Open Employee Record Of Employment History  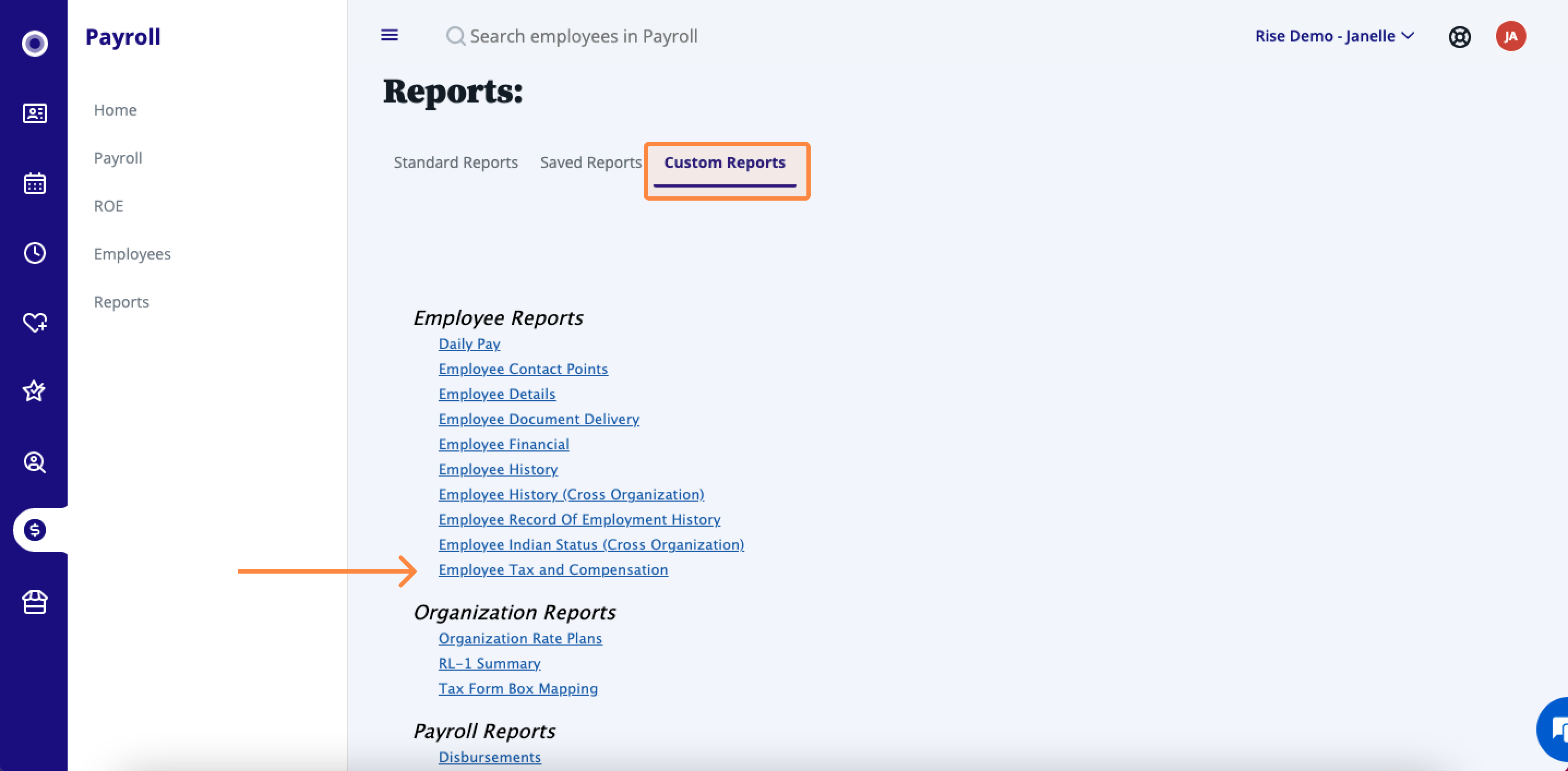579,519
